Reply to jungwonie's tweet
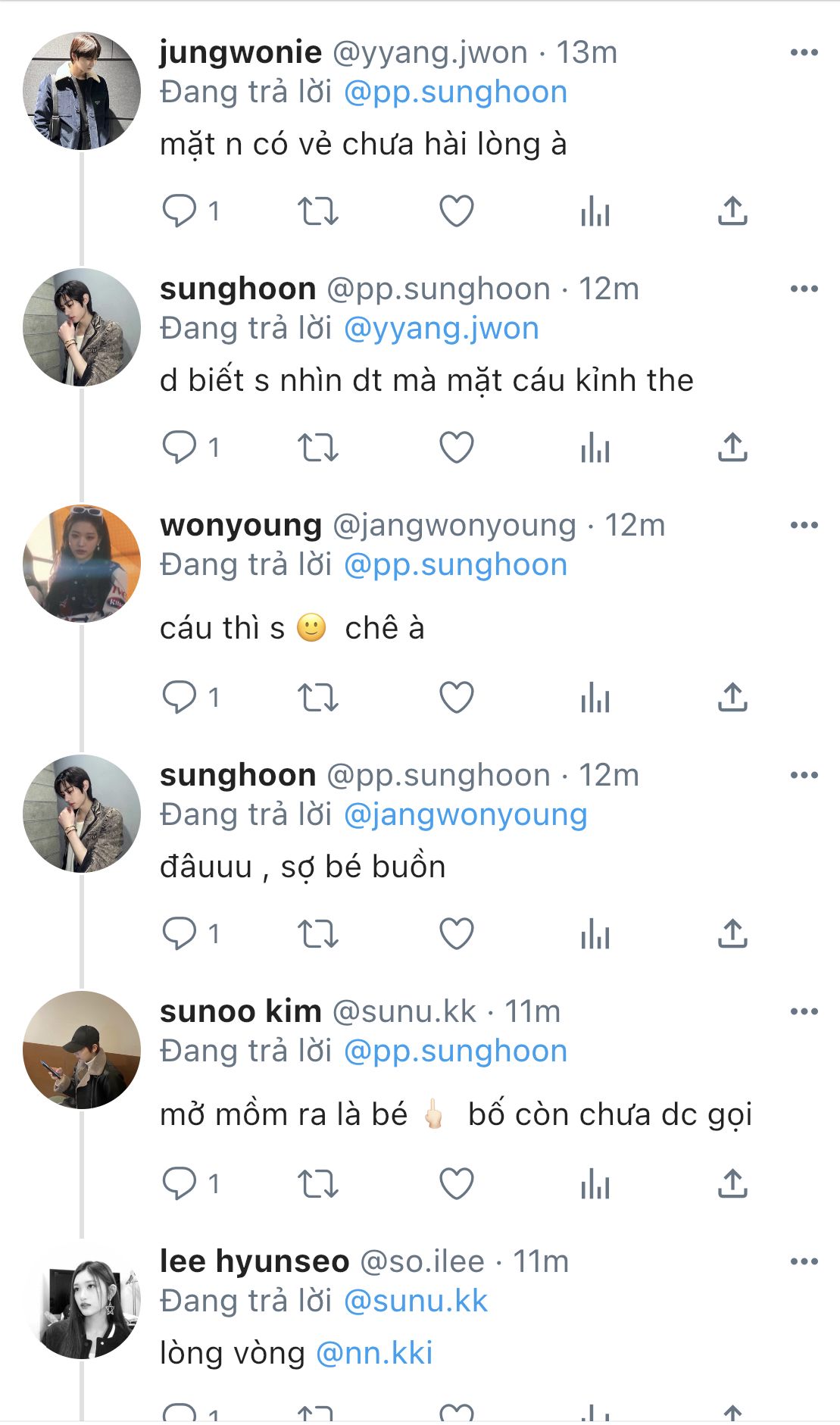840x1425 pixels. 180,211
